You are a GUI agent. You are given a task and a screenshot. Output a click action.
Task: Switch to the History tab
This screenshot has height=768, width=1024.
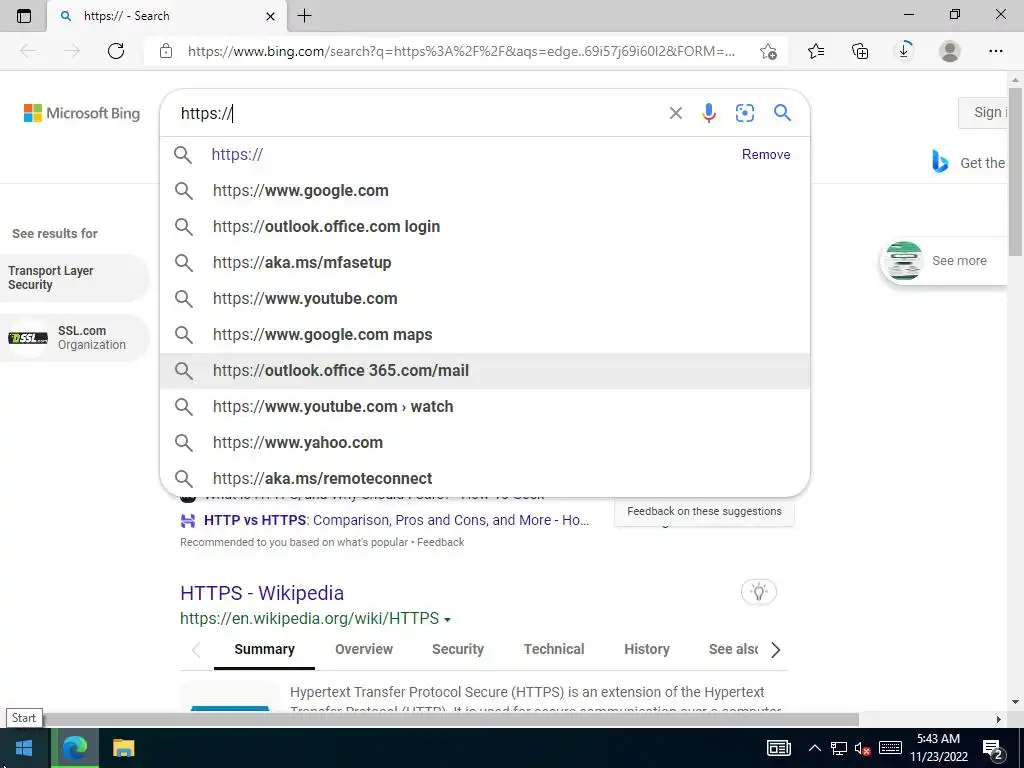647,649
